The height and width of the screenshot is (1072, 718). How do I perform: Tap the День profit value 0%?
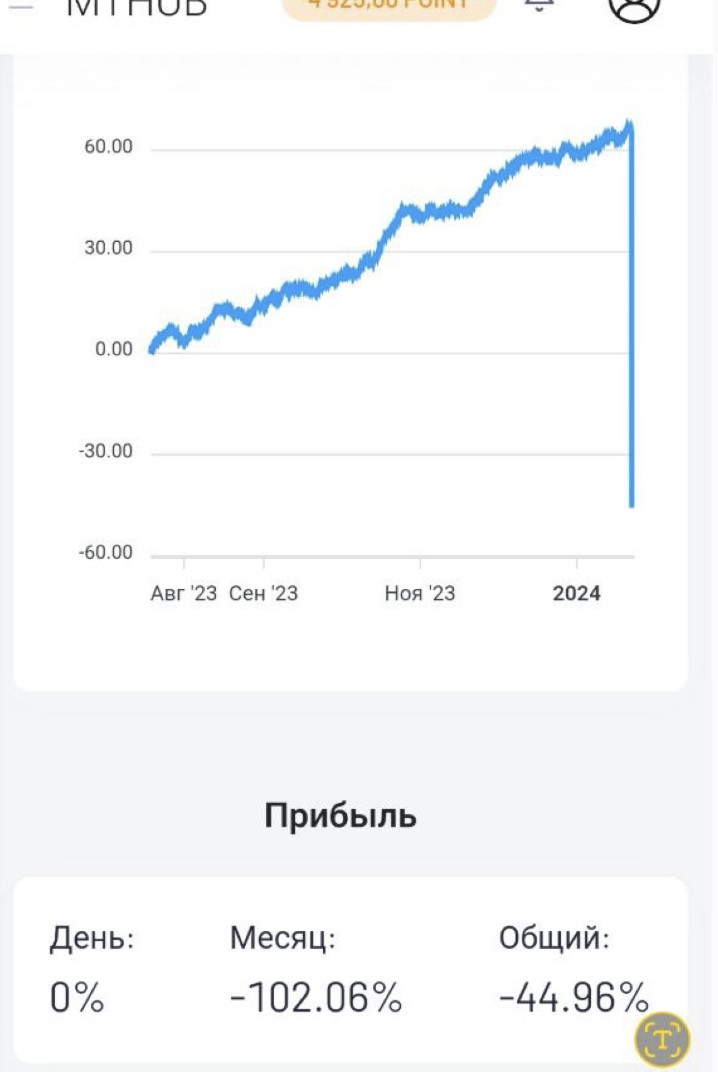pos(77,998)
